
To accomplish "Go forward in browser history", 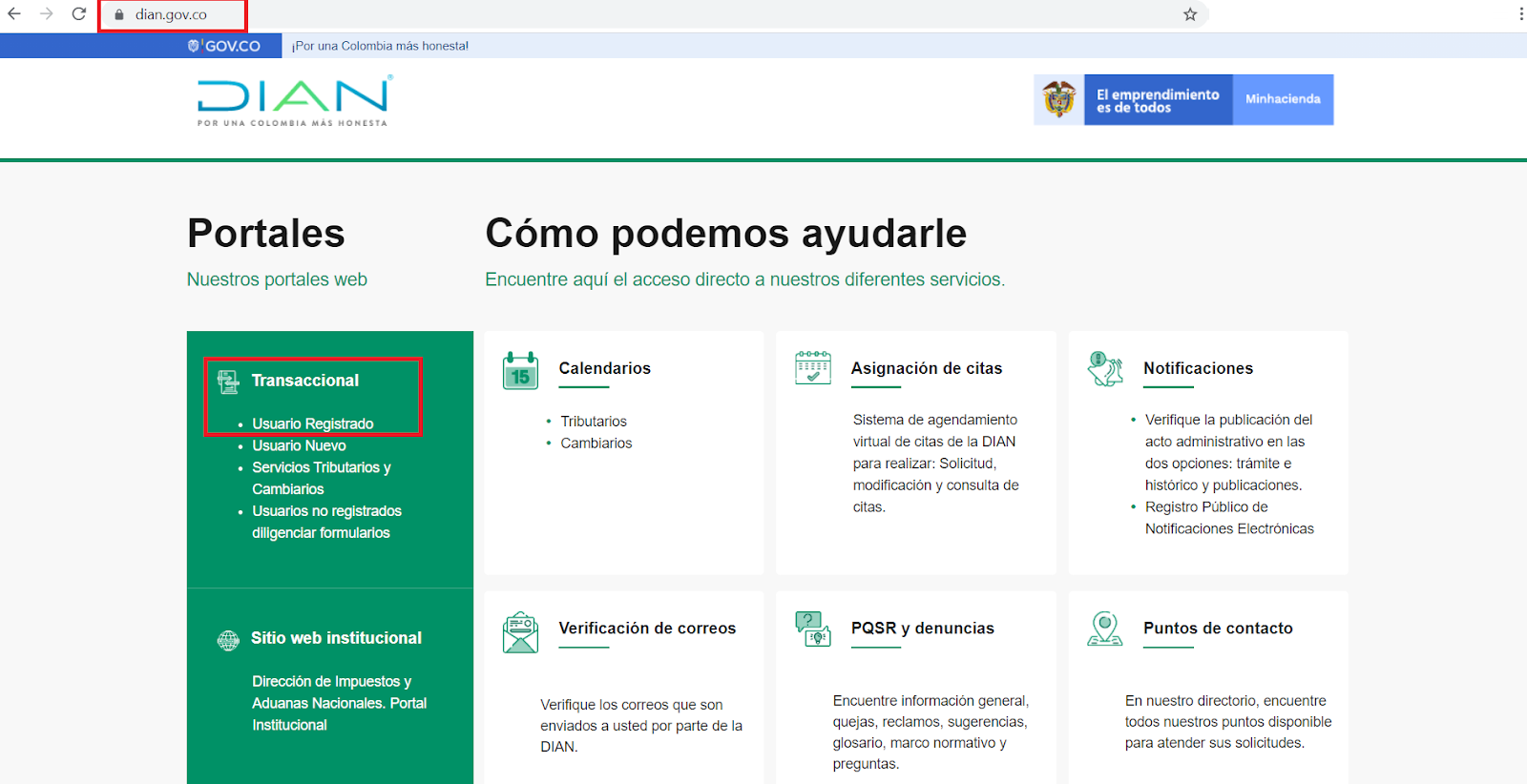I will point(47,14).
